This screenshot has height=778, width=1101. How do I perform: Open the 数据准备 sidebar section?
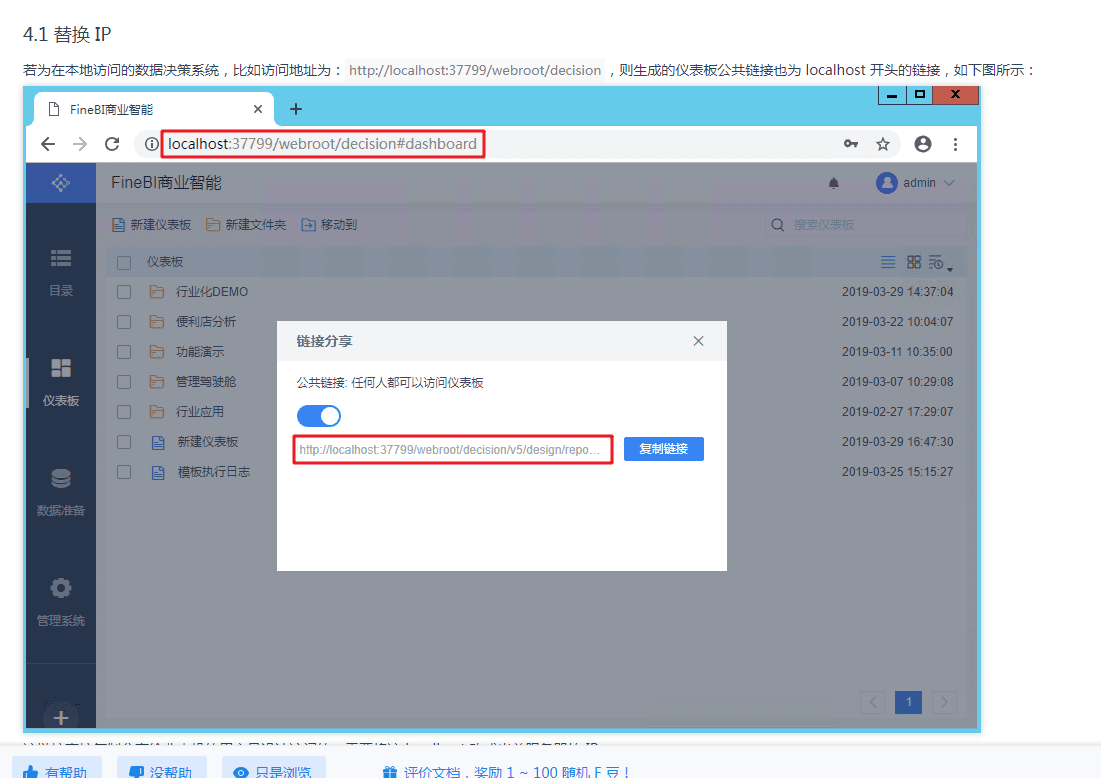click(x=61, y=492)
